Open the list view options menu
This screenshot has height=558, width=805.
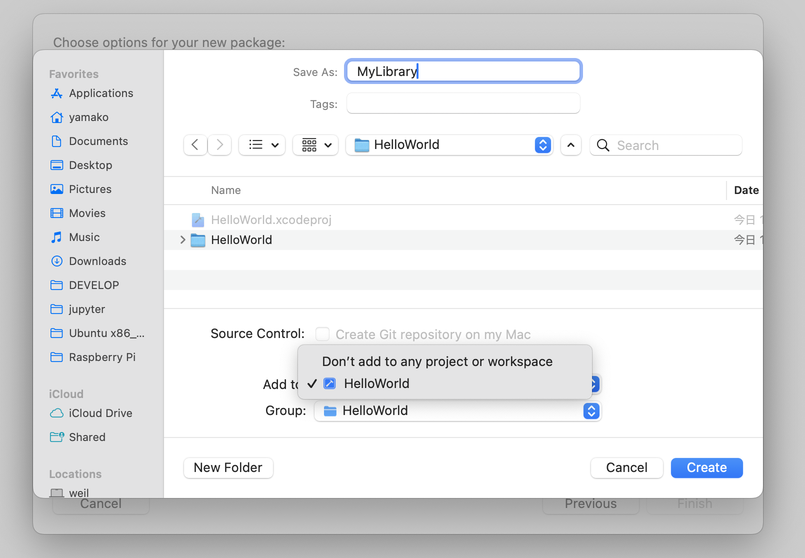265,145
